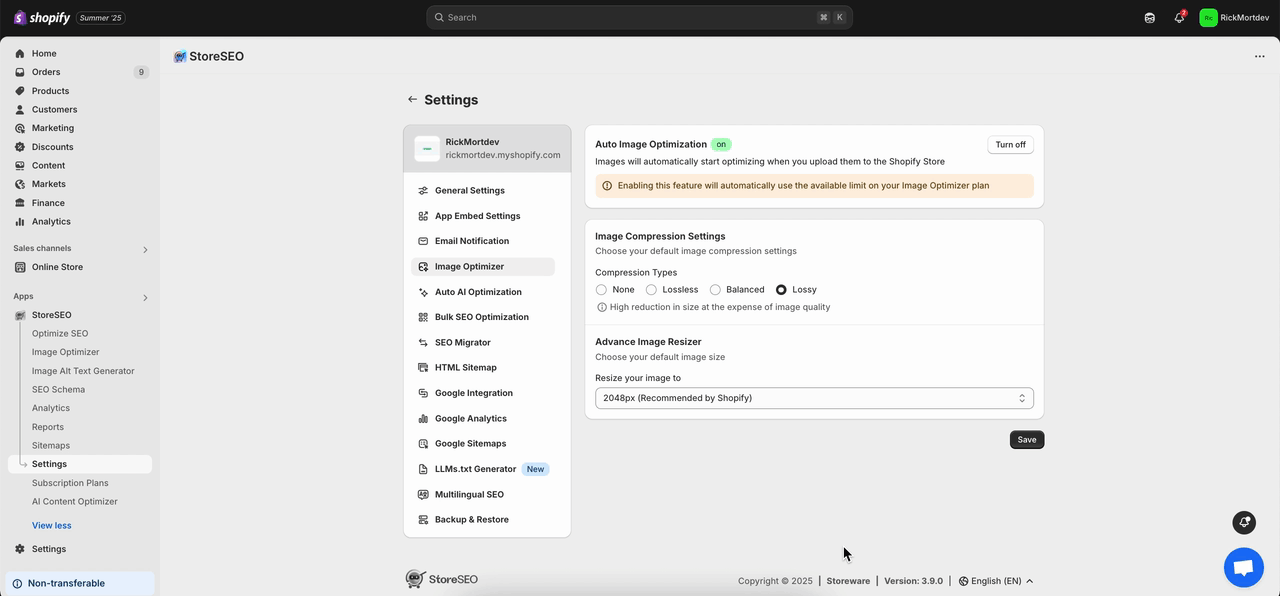
Task: Expand the Apps section chevron
Action: point(145,298)
